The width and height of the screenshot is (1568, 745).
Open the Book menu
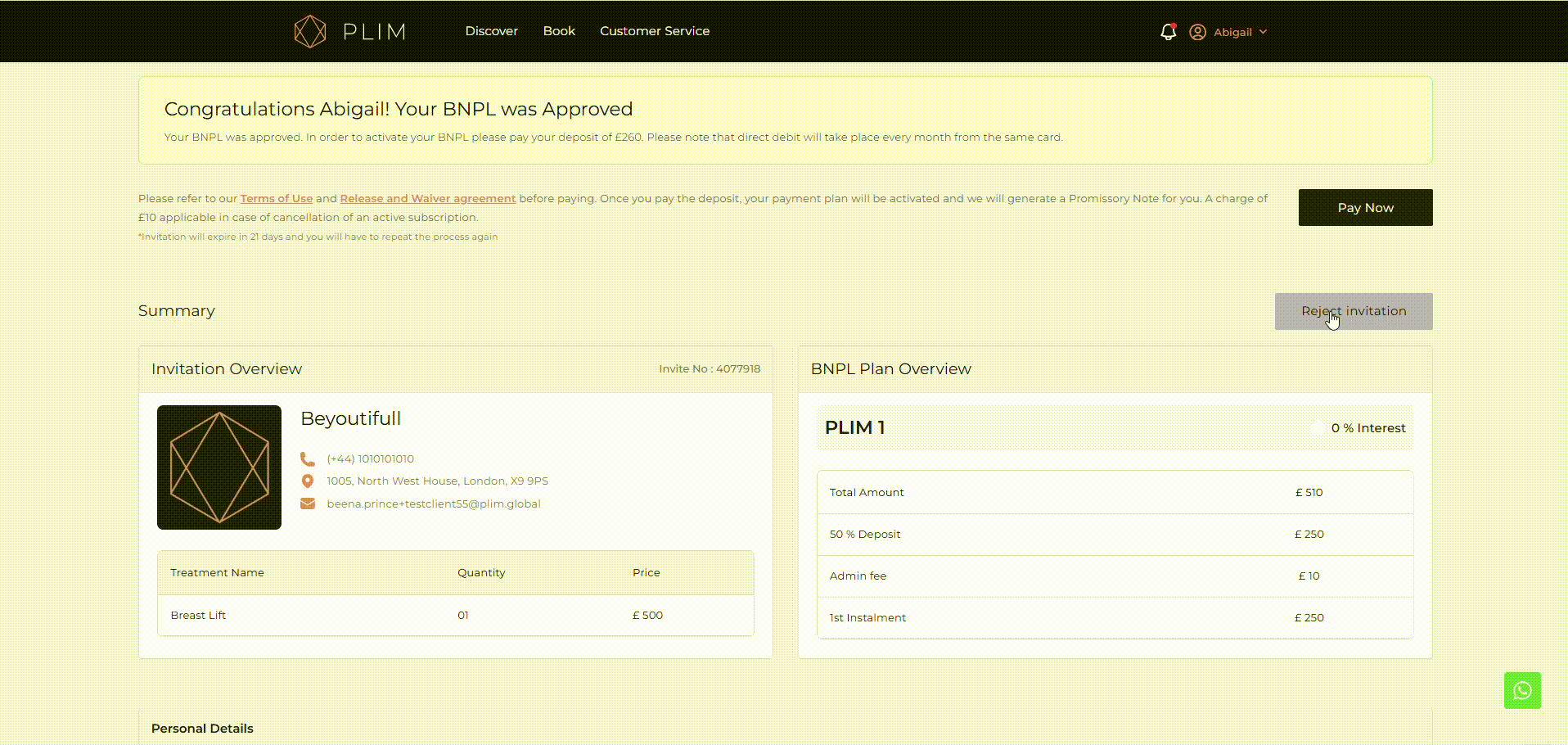pyautogui.click(x=559, y=31)
